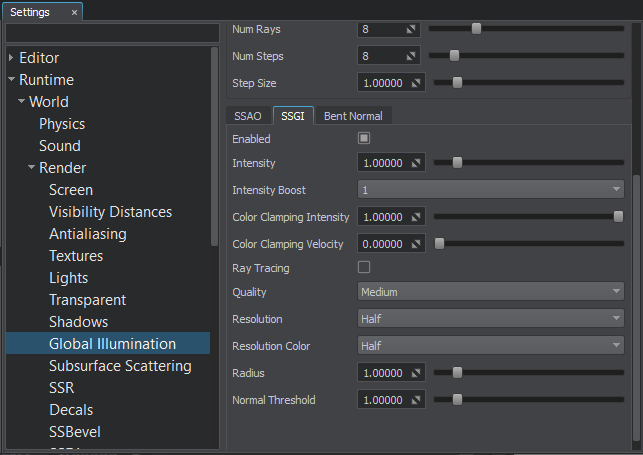
Task: Open the Quality dropdown set to Medium
Action: 491,292
